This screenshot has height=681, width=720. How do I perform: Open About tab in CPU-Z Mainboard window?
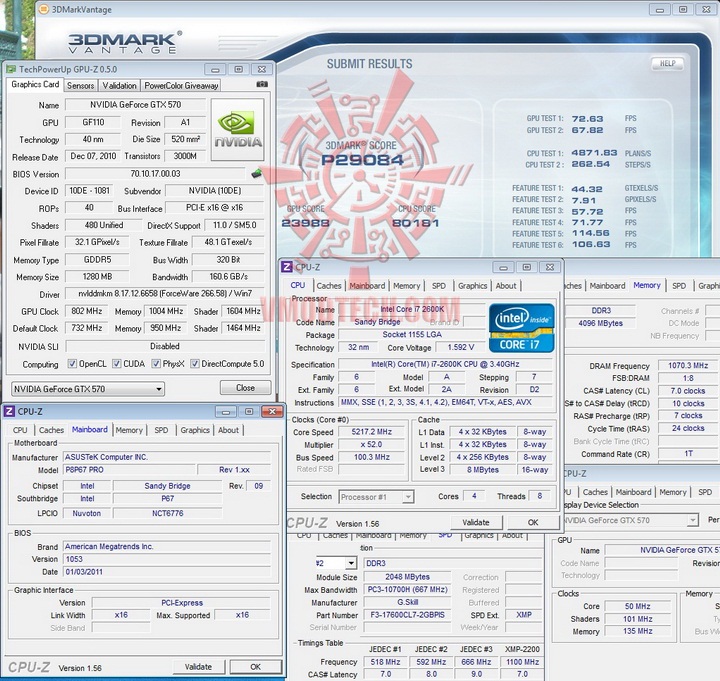click(x=228, y=430)
